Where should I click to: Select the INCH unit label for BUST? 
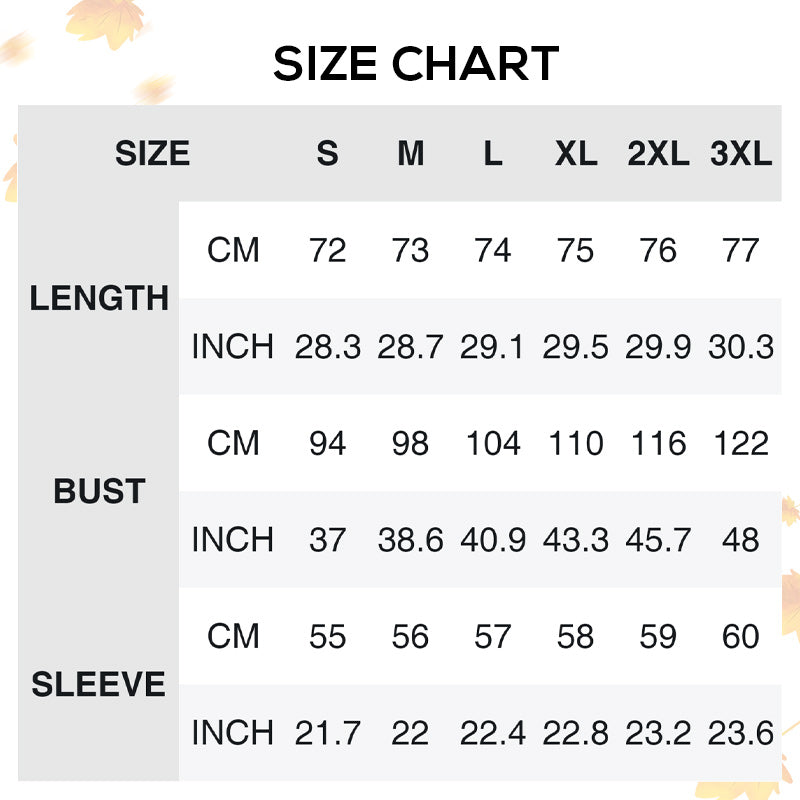pos(233,540)
